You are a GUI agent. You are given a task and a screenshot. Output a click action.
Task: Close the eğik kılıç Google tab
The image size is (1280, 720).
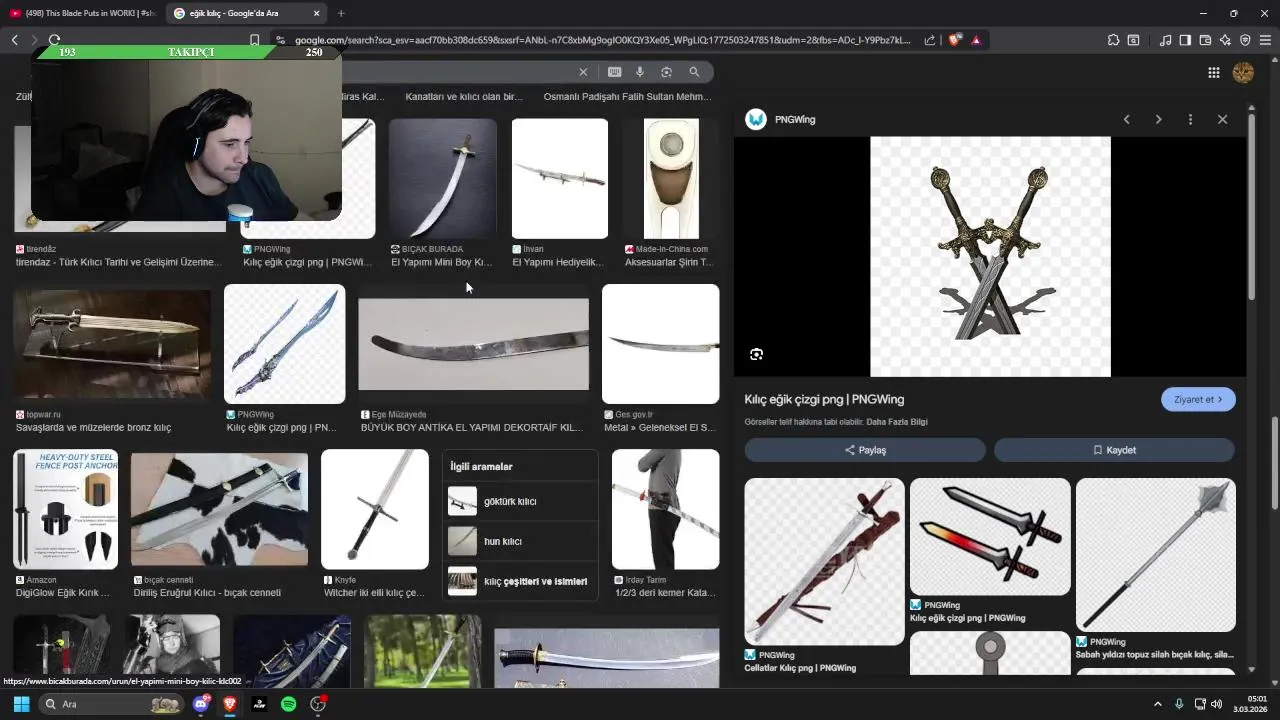pos(316,13)
